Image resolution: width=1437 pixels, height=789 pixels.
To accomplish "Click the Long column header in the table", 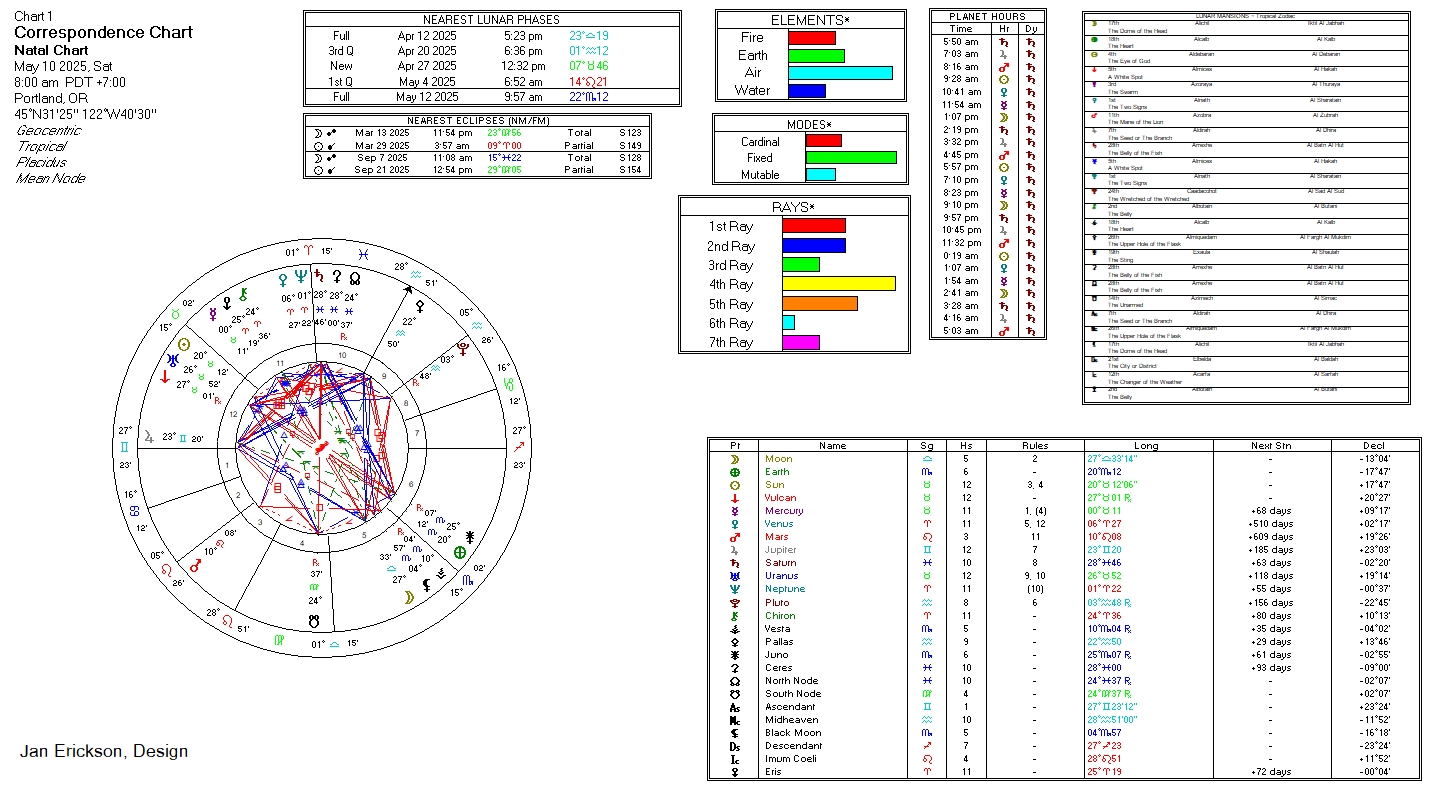I will point(1147,446).
